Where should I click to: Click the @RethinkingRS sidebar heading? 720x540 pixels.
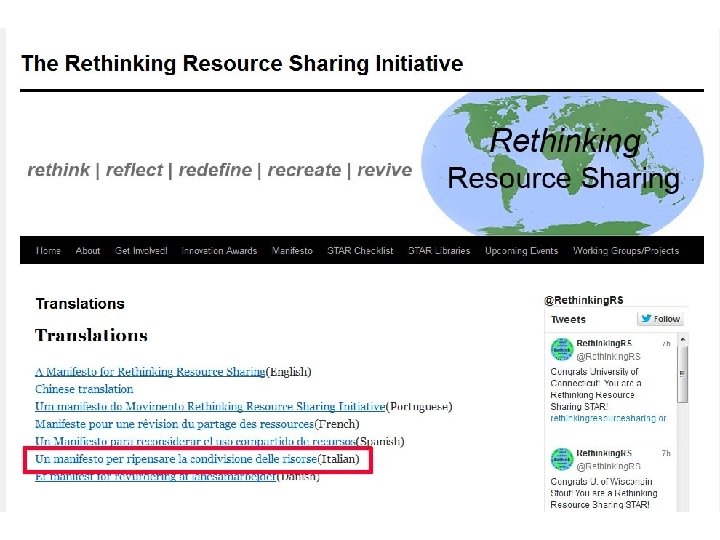584,300
